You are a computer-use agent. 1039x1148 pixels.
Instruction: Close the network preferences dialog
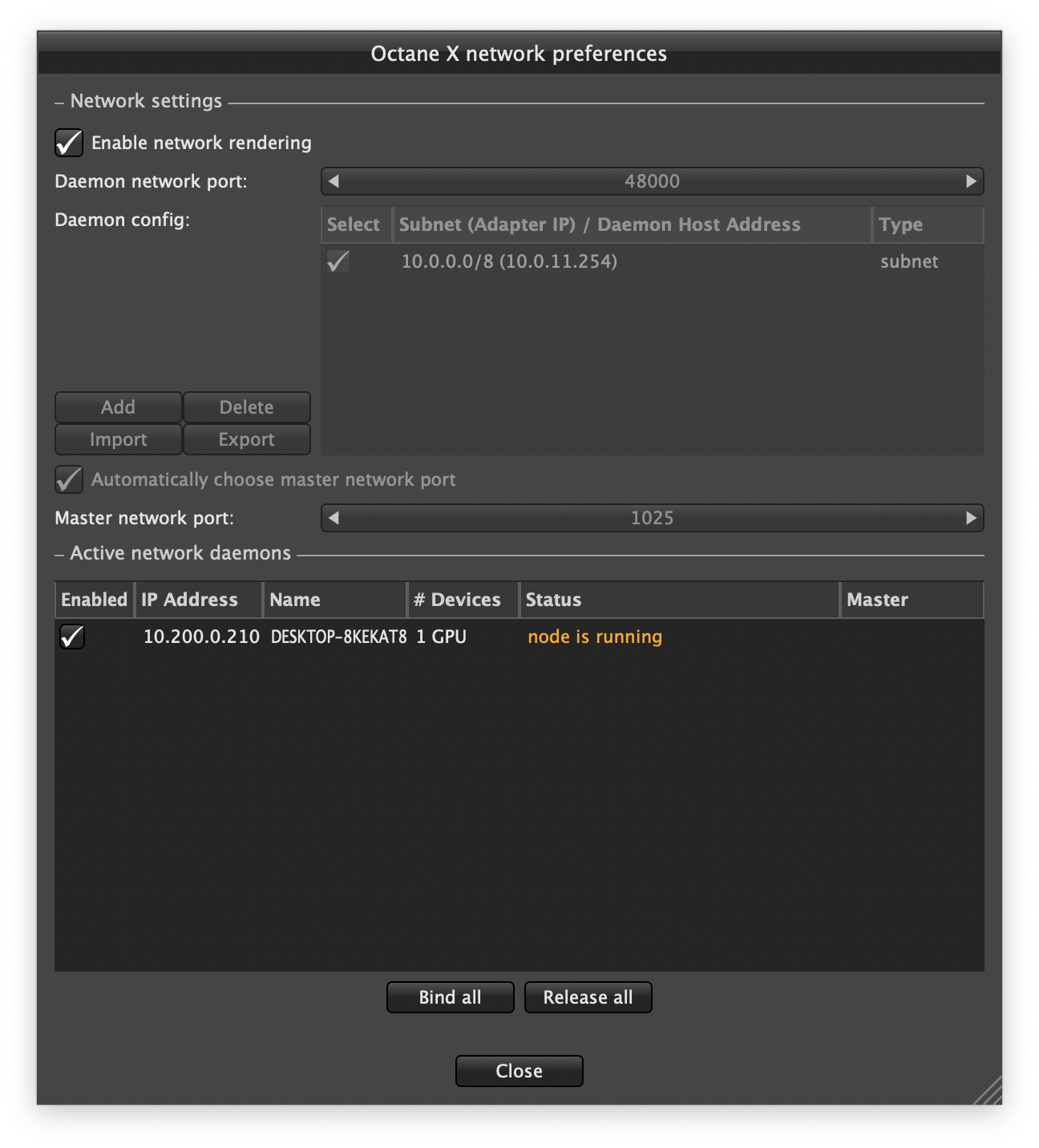[x=519, y=1071]
